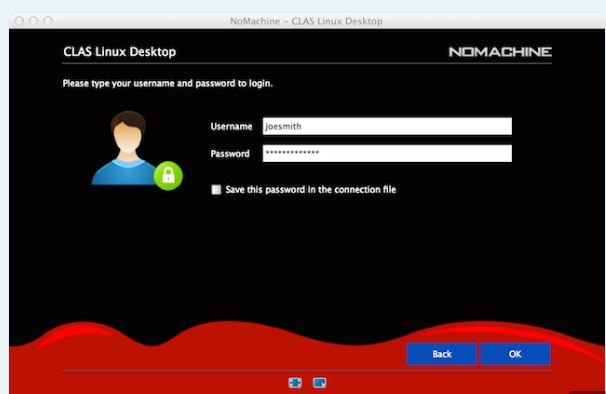This screenshot has height=394, width=606.
Task: Click into the Username field
Action: tap(387, 126)
